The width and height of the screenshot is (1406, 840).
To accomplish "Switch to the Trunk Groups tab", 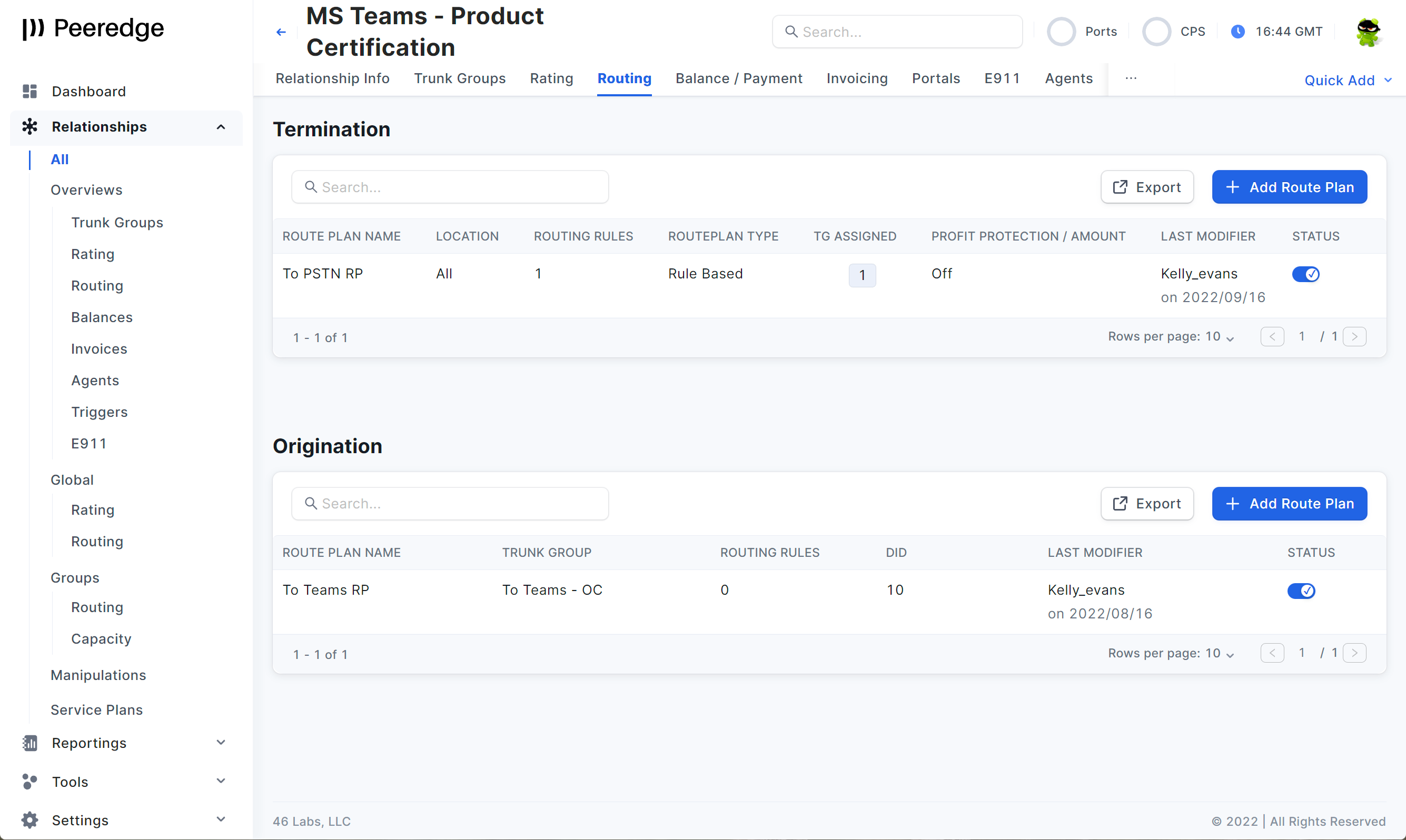I will 459,78.
